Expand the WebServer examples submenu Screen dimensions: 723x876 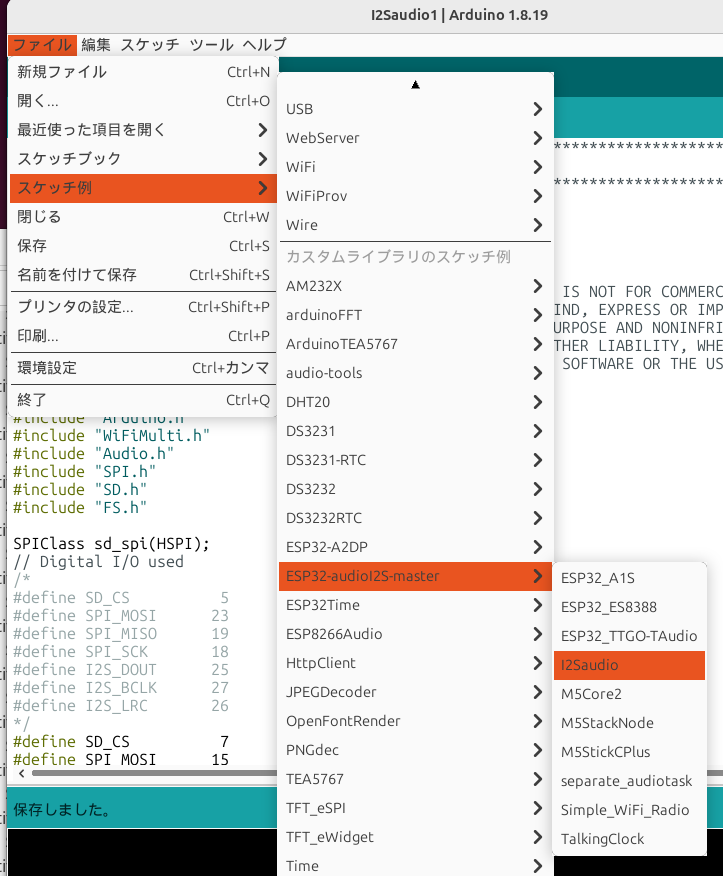(x=415, y=138)
